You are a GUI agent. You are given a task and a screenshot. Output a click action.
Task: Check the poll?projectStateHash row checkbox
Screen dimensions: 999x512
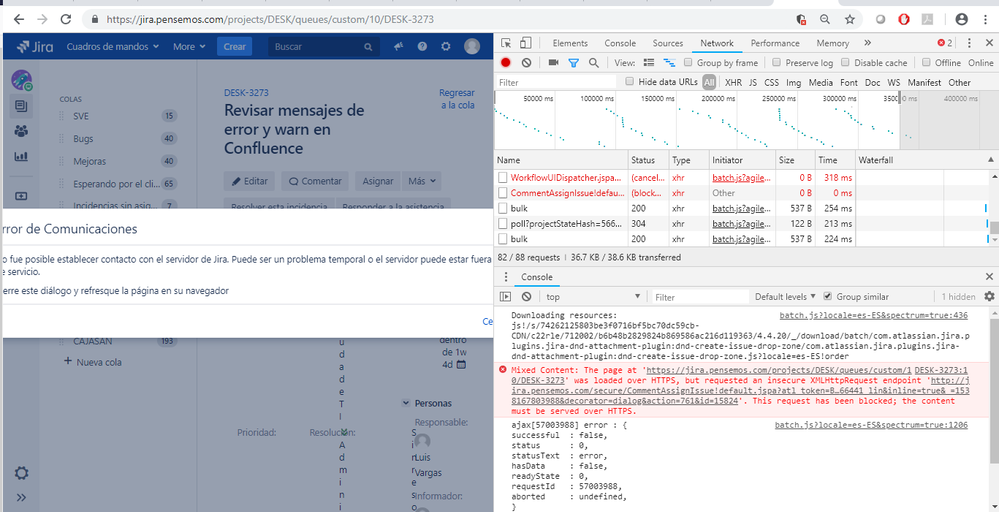503,224
